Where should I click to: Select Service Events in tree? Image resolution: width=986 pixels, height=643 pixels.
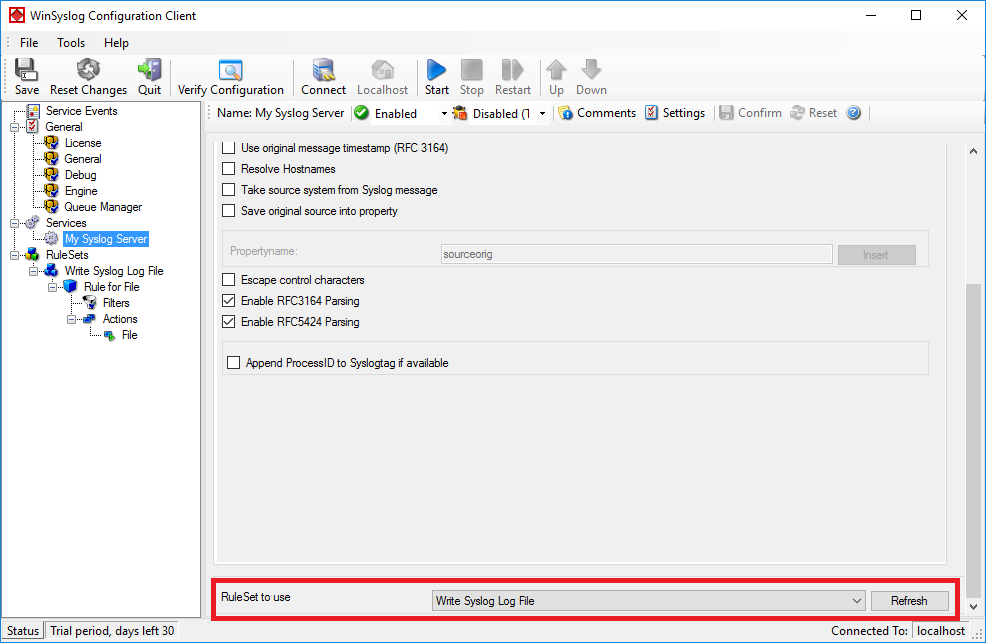pos(81,111)
